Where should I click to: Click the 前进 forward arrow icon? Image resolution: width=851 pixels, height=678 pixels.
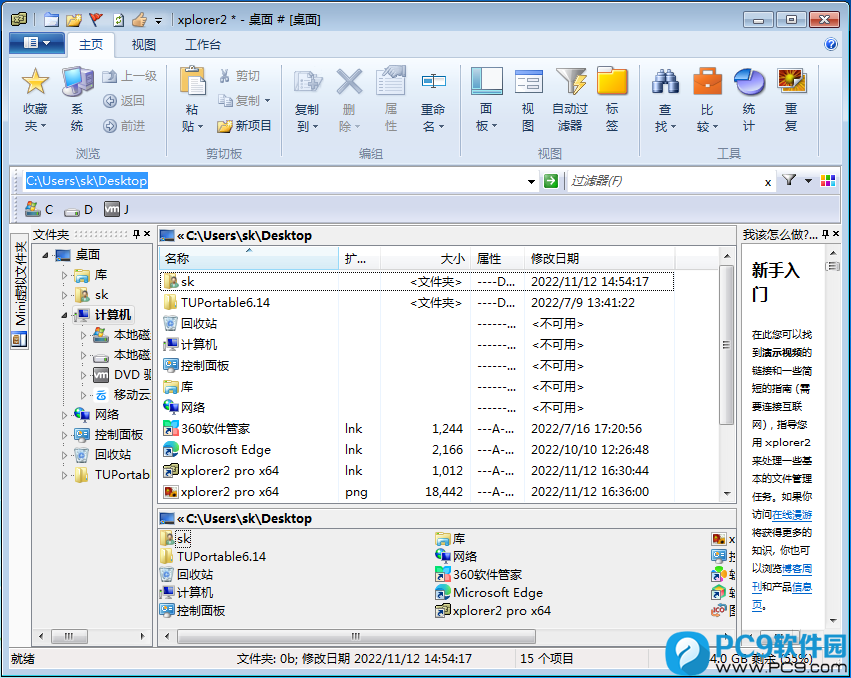[x=110, y=126]
